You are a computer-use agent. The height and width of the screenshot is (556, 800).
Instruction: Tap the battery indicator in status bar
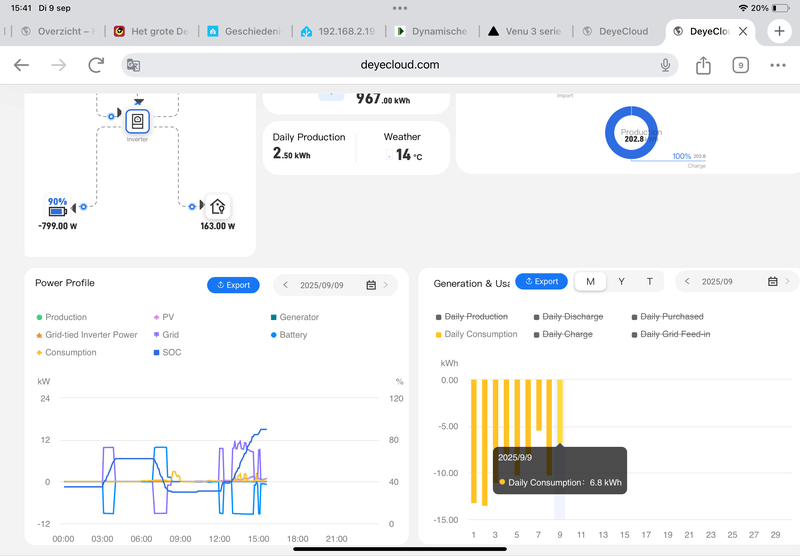[x=781, y=8]
